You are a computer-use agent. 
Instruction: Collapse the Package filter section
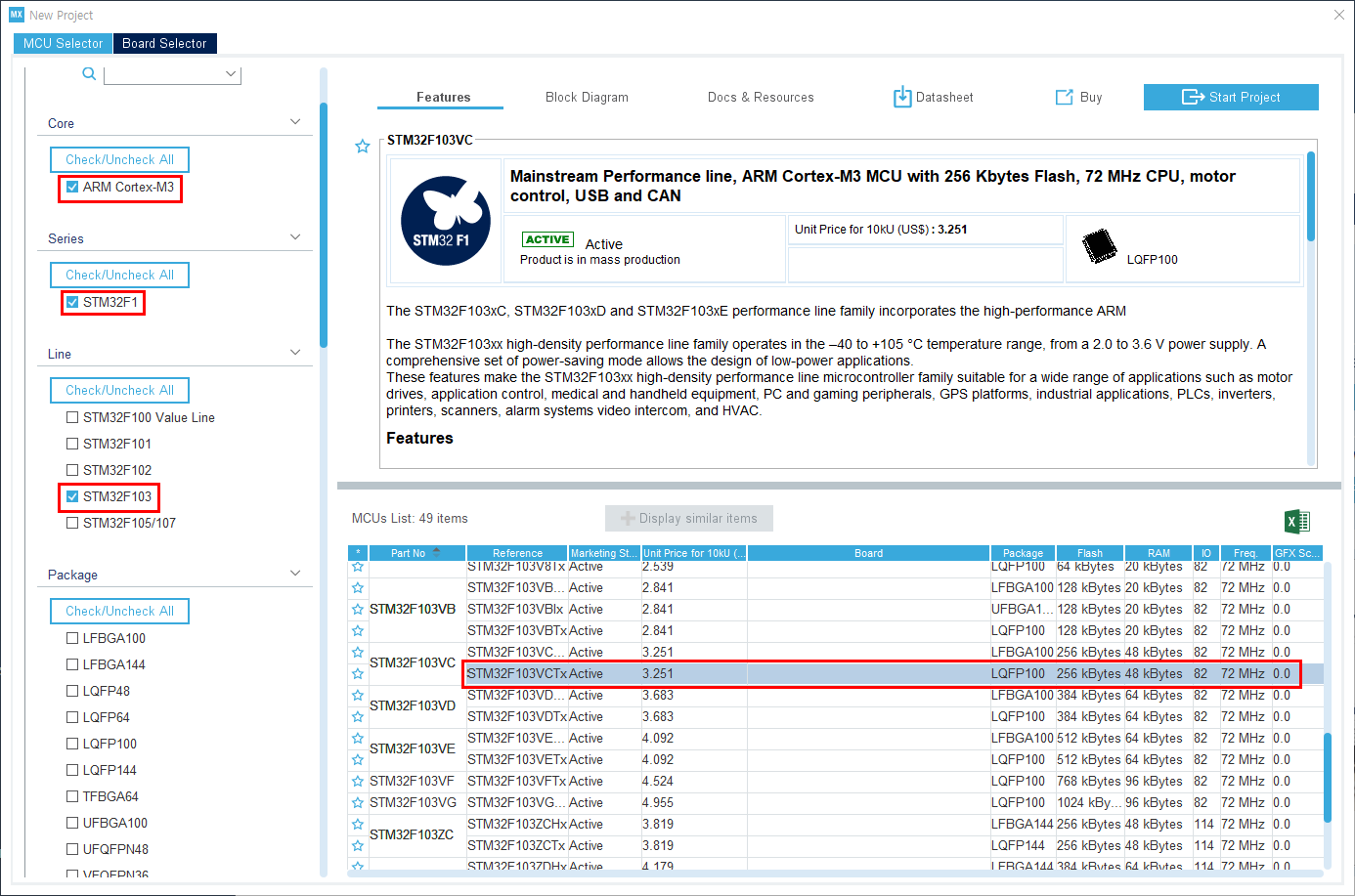point(295,574)
